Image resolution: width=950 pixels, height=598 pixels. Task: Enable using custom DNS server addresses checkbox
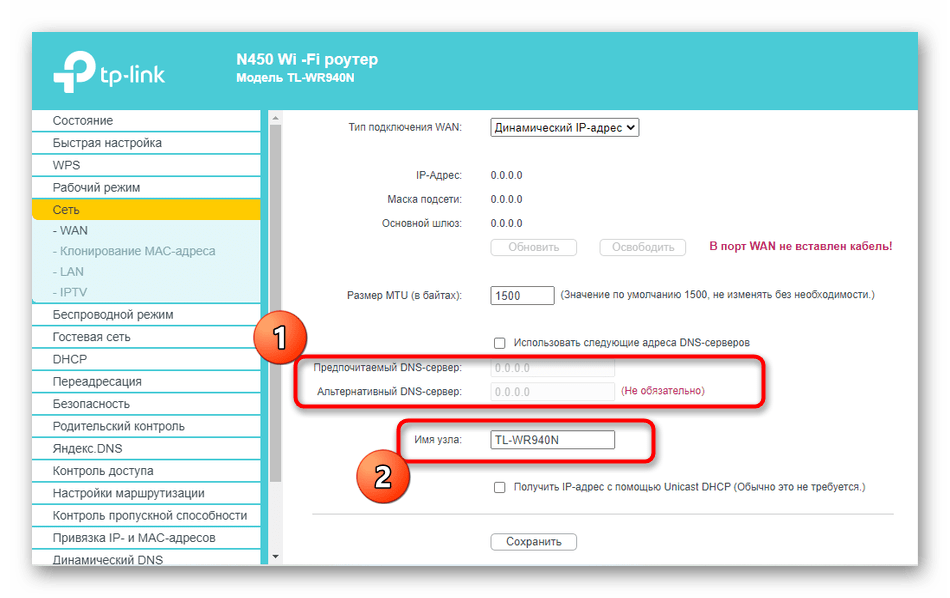pyautogui.click(x=499, y=344)
